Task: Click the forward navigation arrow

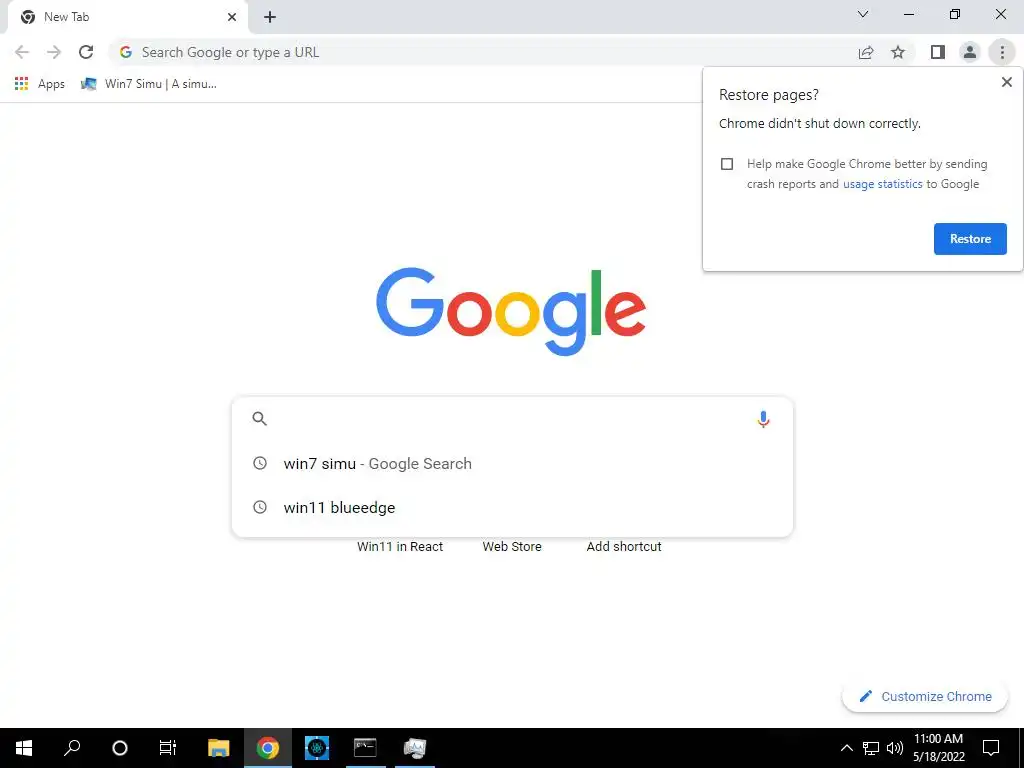Action: (x=54, y=52)
